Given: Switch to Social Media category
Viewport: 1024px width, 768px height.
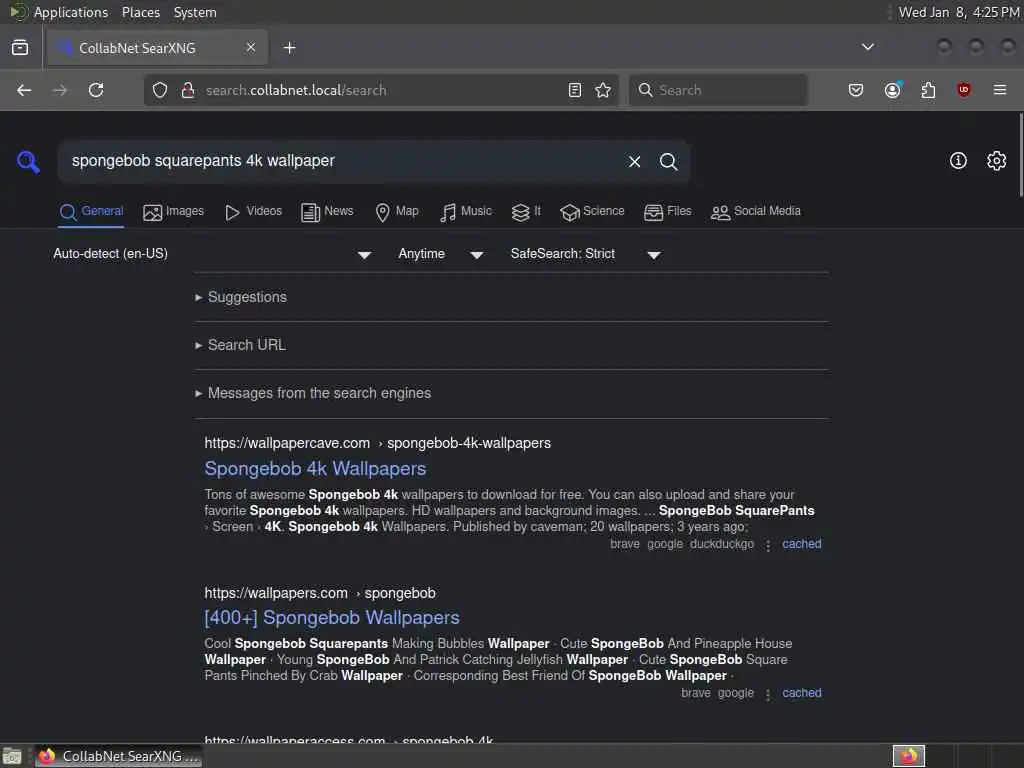Looking at the screenshot, I should tap(756, 212).
